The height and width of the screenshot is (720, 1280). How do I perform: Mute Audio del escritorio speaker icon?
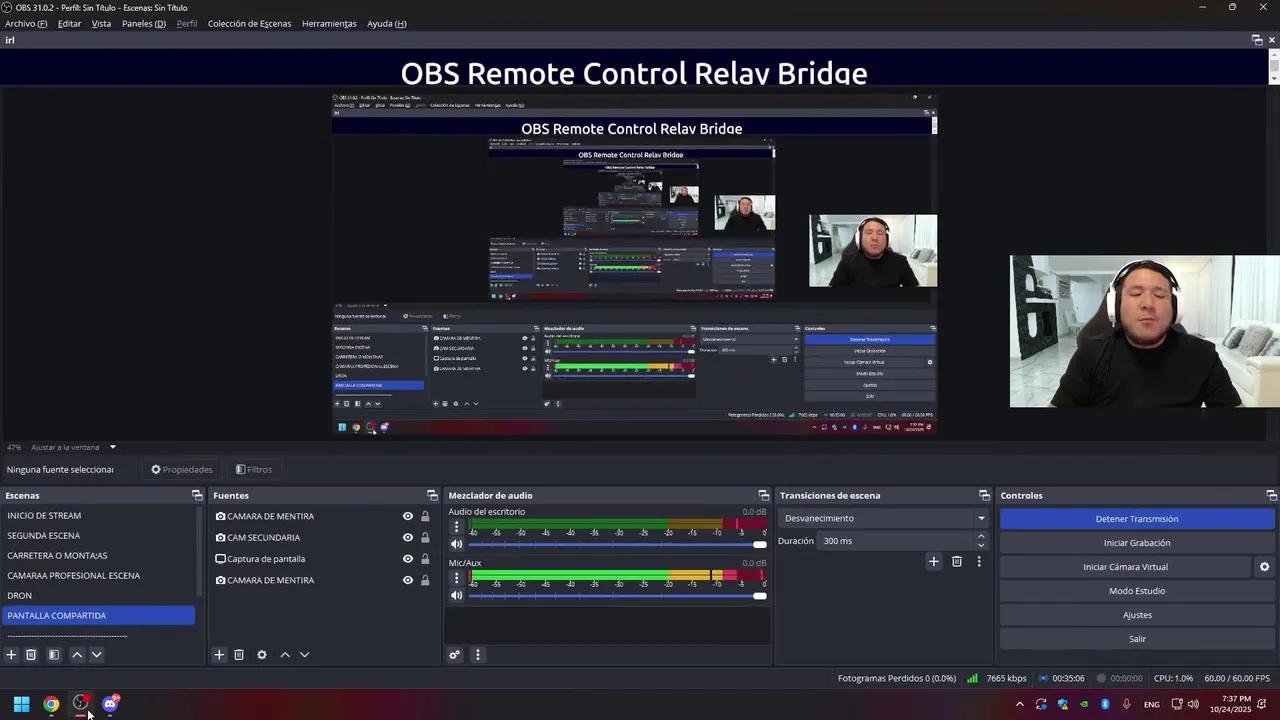(457, 544)
